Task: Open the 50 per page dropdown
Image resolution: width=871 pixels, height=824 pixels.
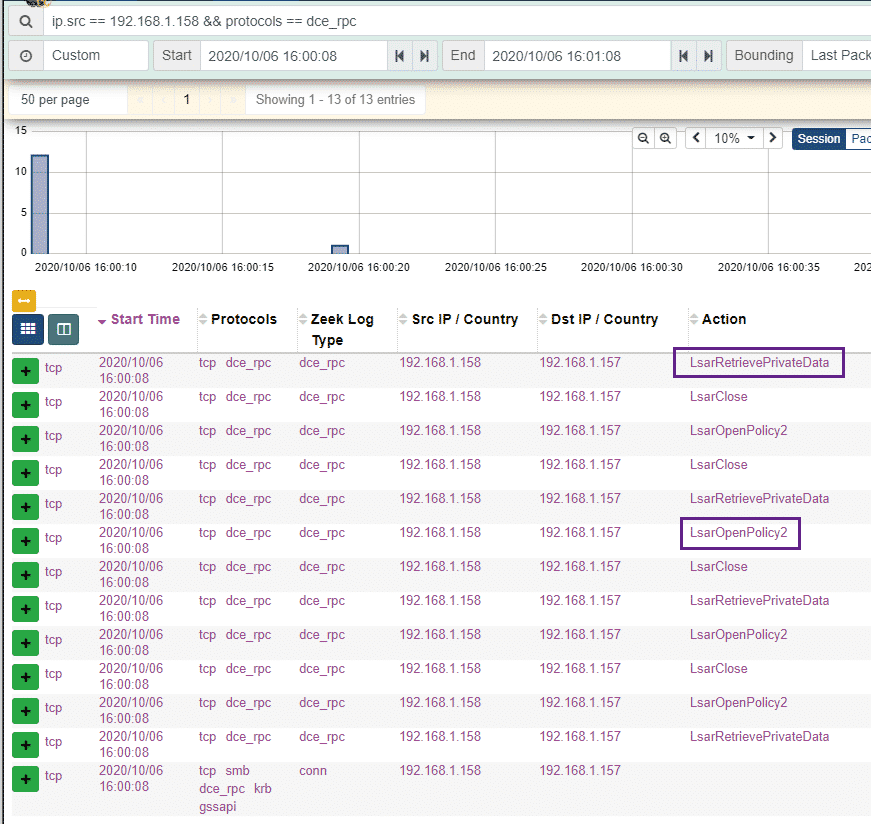Action: coord(68,100)
